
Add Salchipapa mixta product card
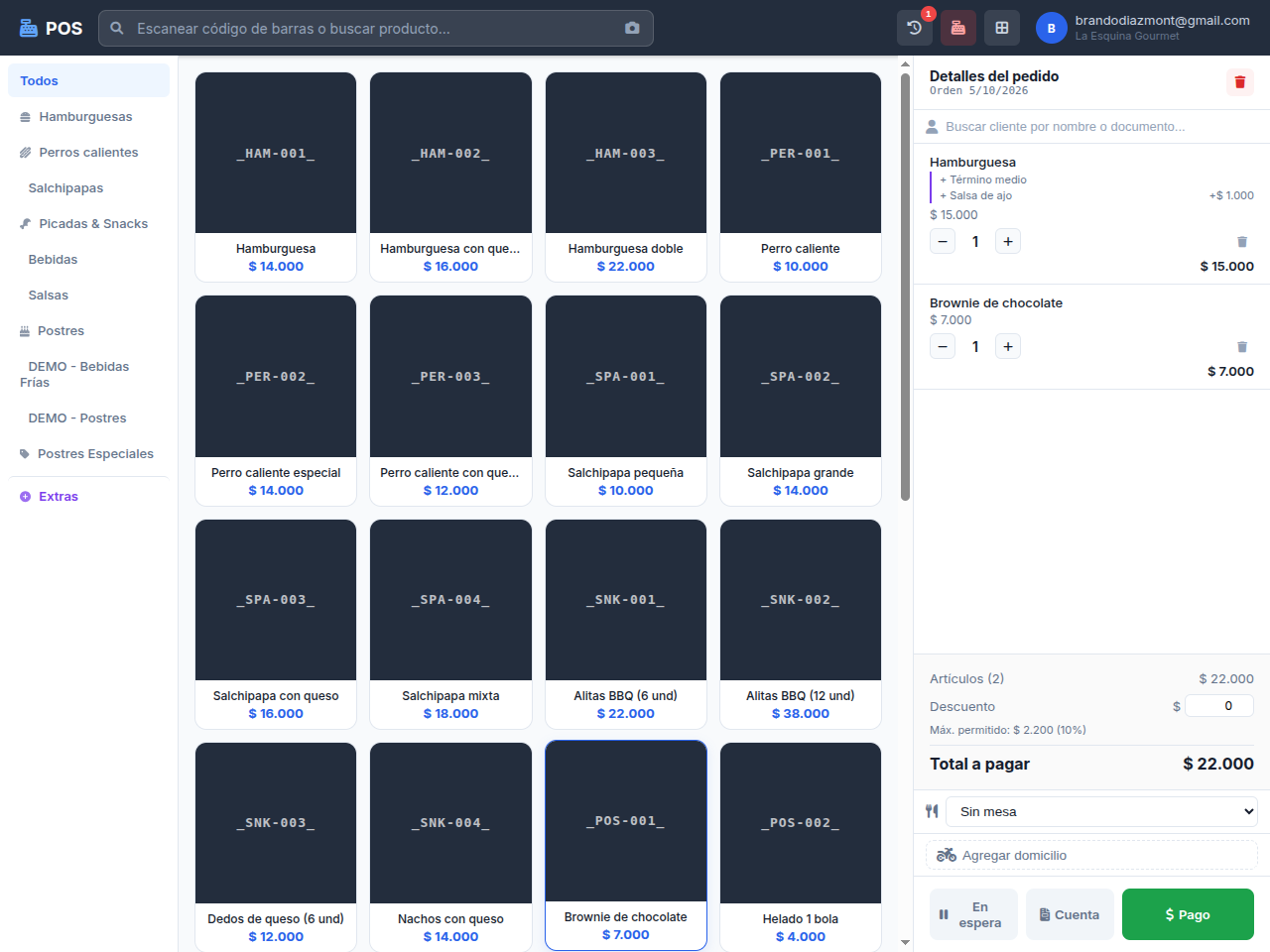pyautogui.click(x=450, y=624)
